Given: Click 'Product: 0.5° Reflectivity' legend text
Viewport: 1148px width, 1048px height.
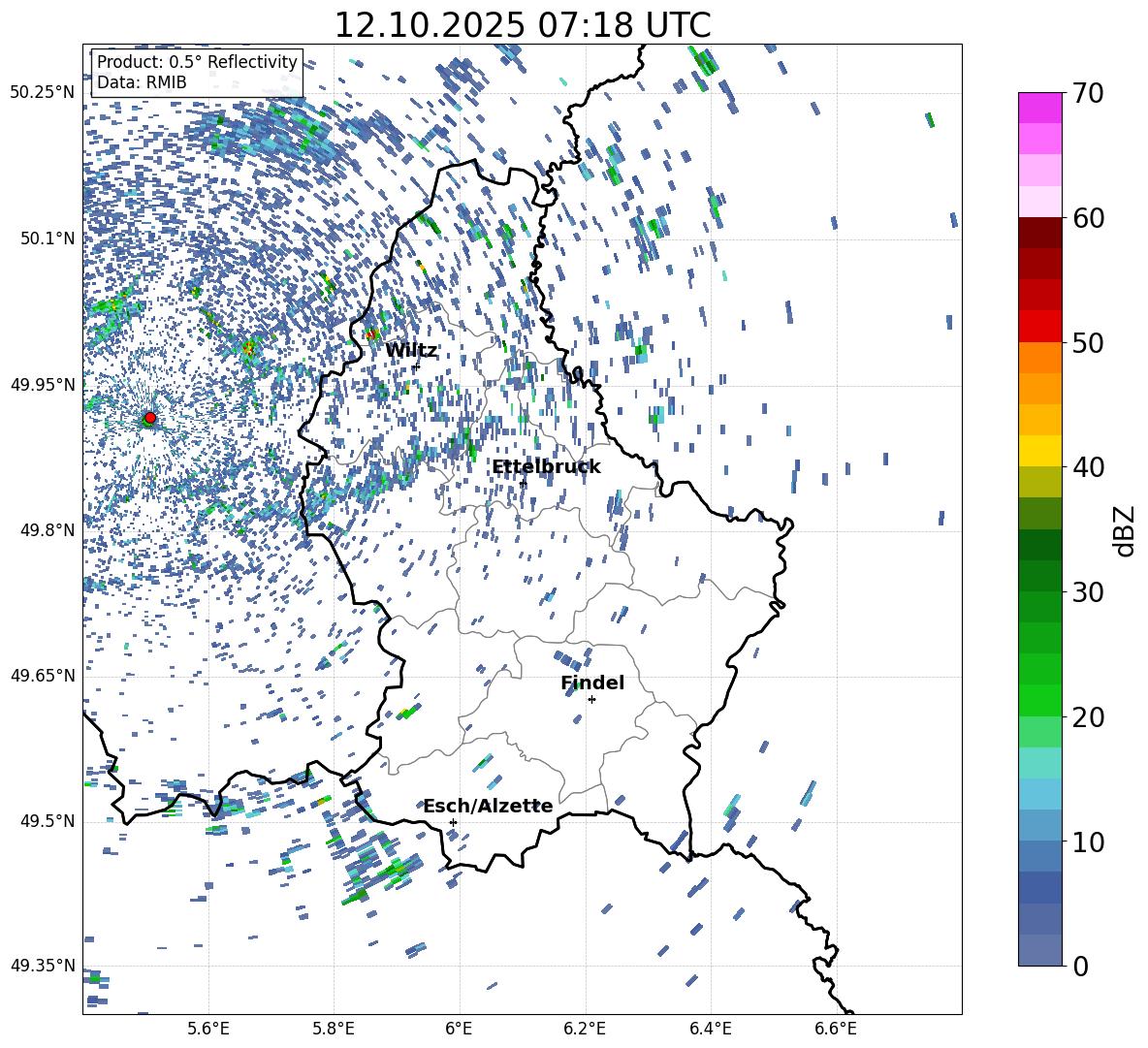Looking at the screenshot, I should 197,62.
